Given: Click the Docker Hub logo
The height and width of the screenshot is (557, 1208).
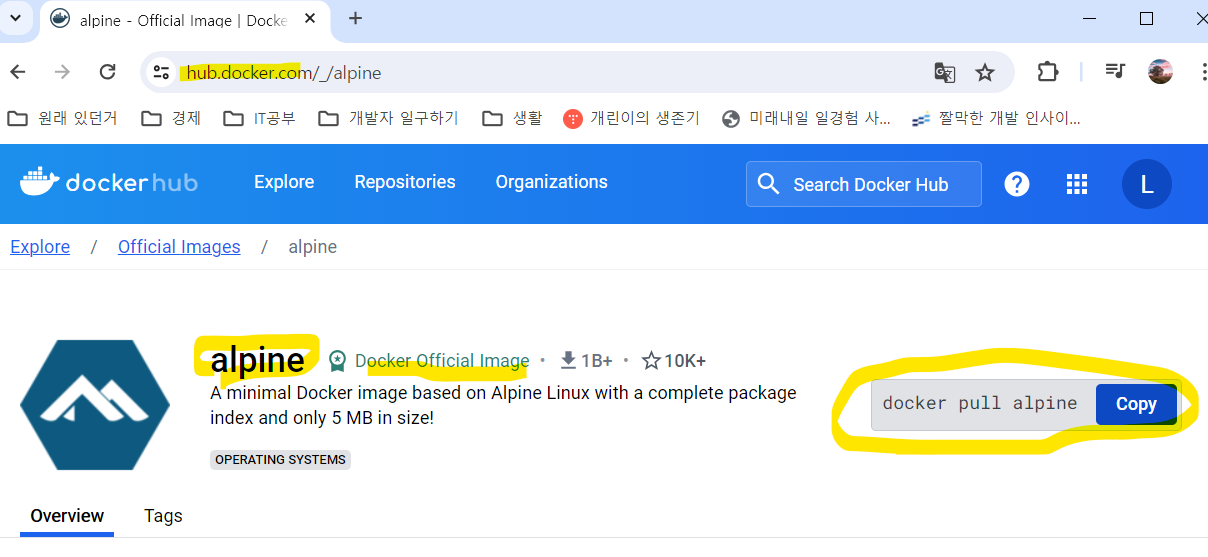Looking at the screenshot, I should pyautogui.click(x=109, y=182).
